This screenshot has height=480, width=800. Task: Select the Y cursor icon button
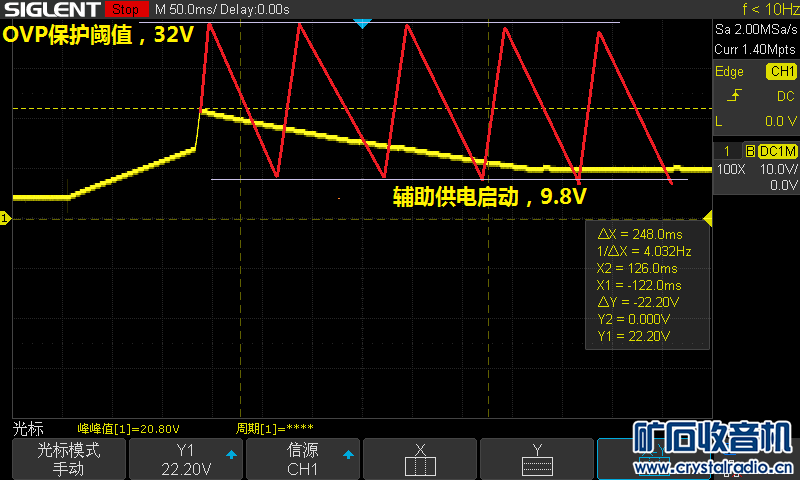point(537,458)
